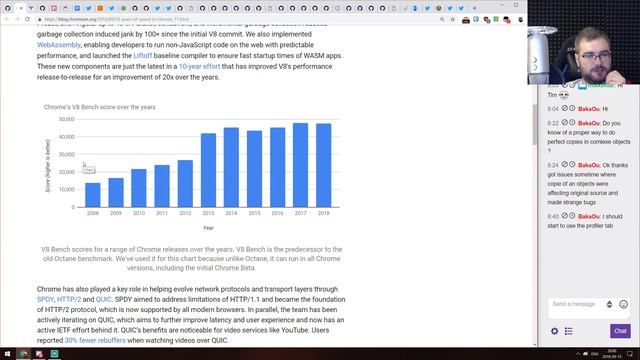Open the Windows Start menu
Screen dimensions: 640x360
point(7,353)
